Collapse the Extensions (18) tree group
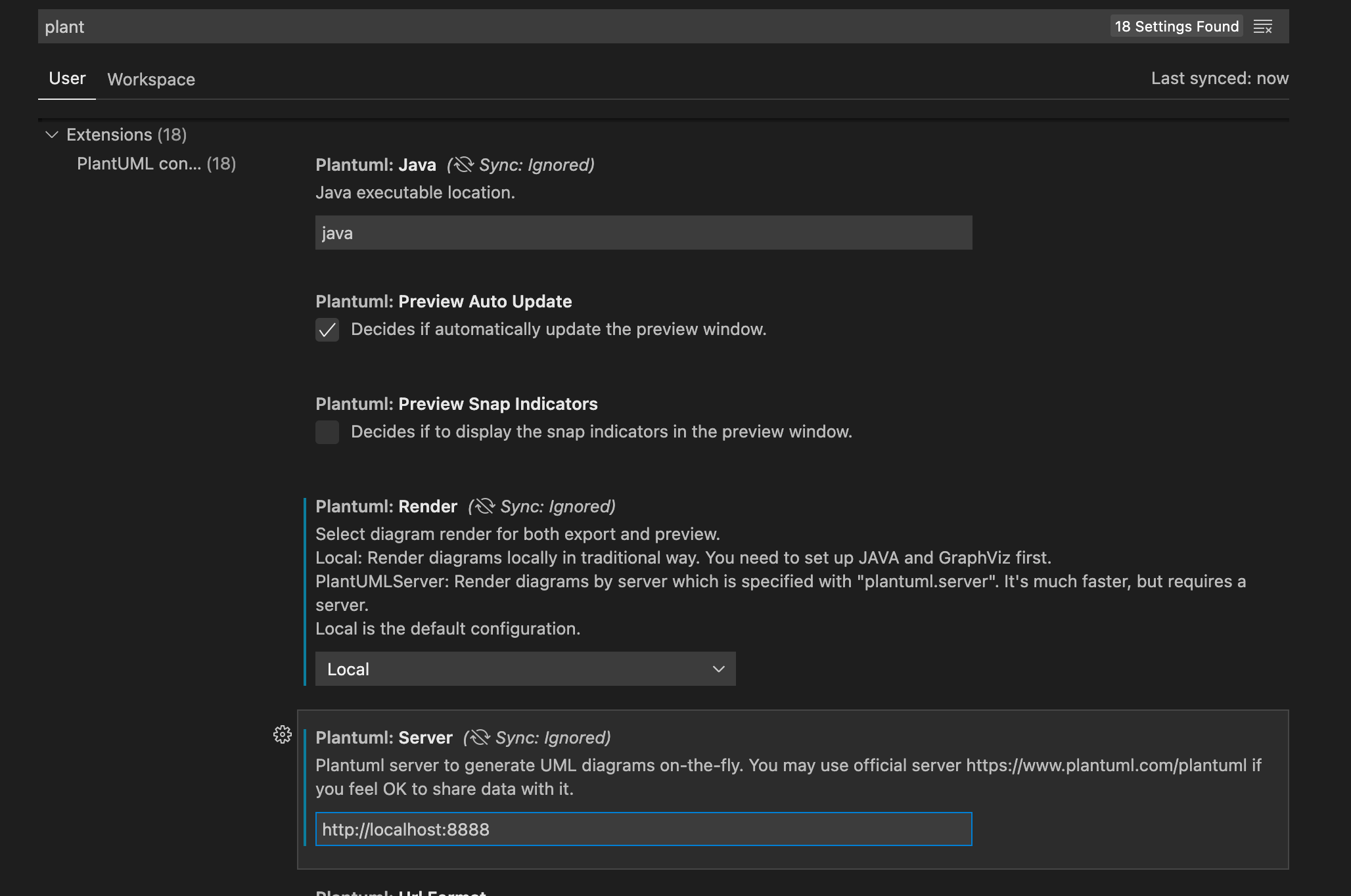 (52, 135)
